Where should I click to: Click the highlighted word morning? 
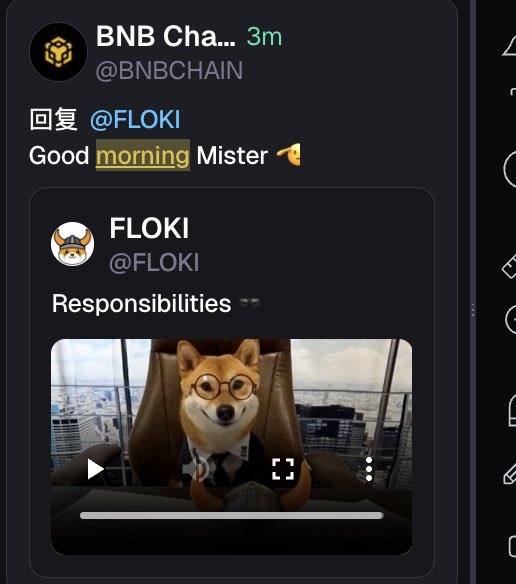pyautogui.click(x=143, y=155)
